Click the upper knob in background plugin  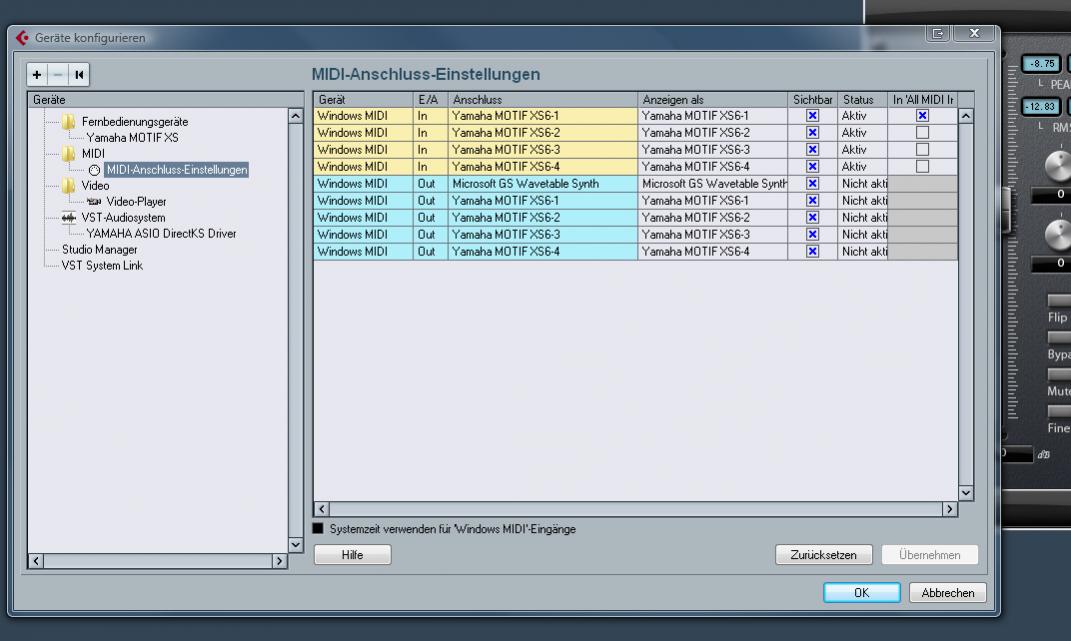coord(1058,166)
